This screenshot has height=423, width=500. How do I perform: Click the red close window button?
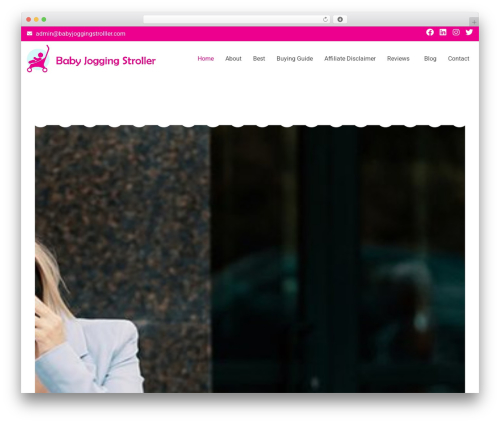(29, 19)
